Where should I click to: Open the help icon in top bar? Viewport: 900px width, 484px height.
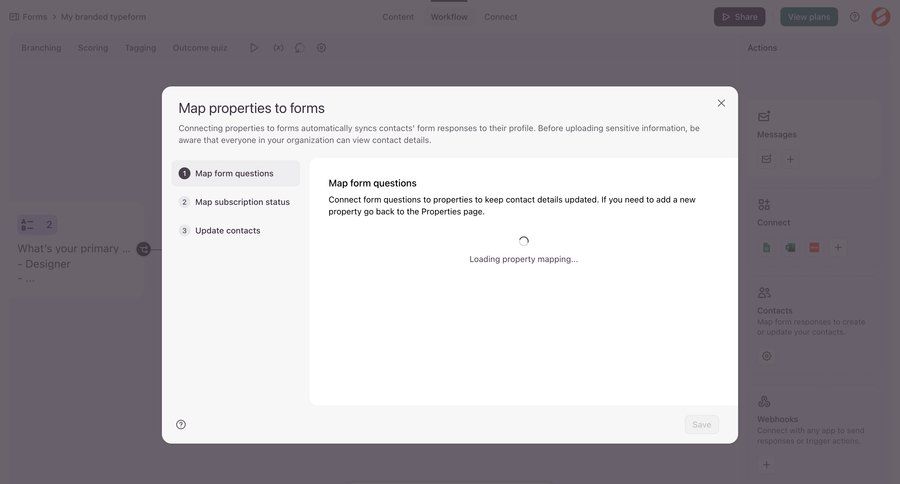pyautogui.click(x=855, y=17)
